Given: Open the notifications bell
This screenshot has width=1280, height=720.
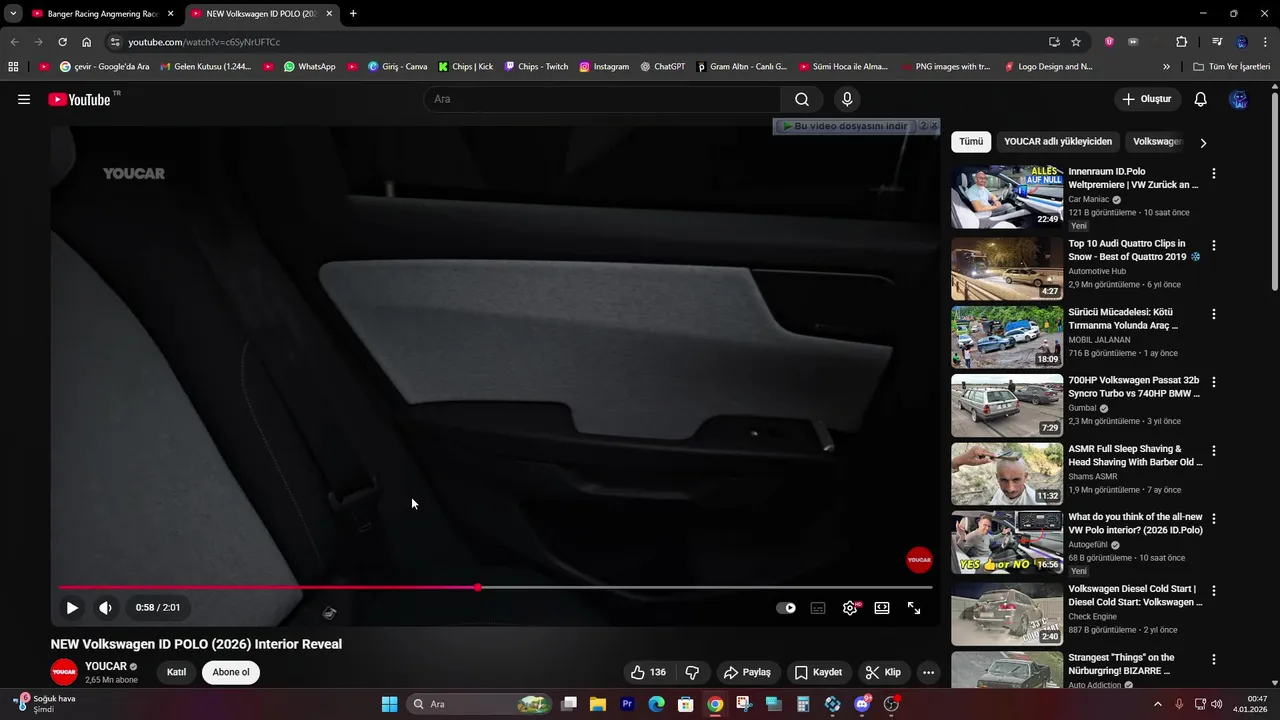Looking at the screenshot, I should click(1201, 99).
